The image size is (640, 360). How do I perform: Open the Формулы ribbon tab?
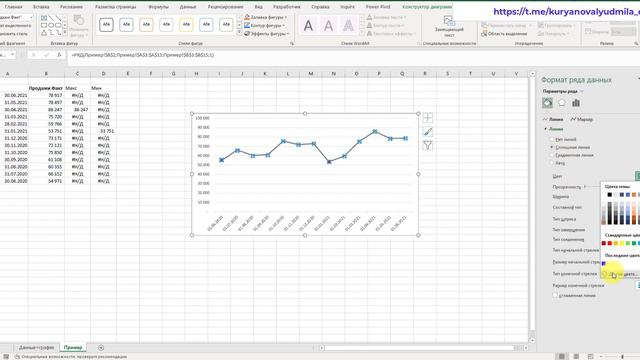pos(158,7)
